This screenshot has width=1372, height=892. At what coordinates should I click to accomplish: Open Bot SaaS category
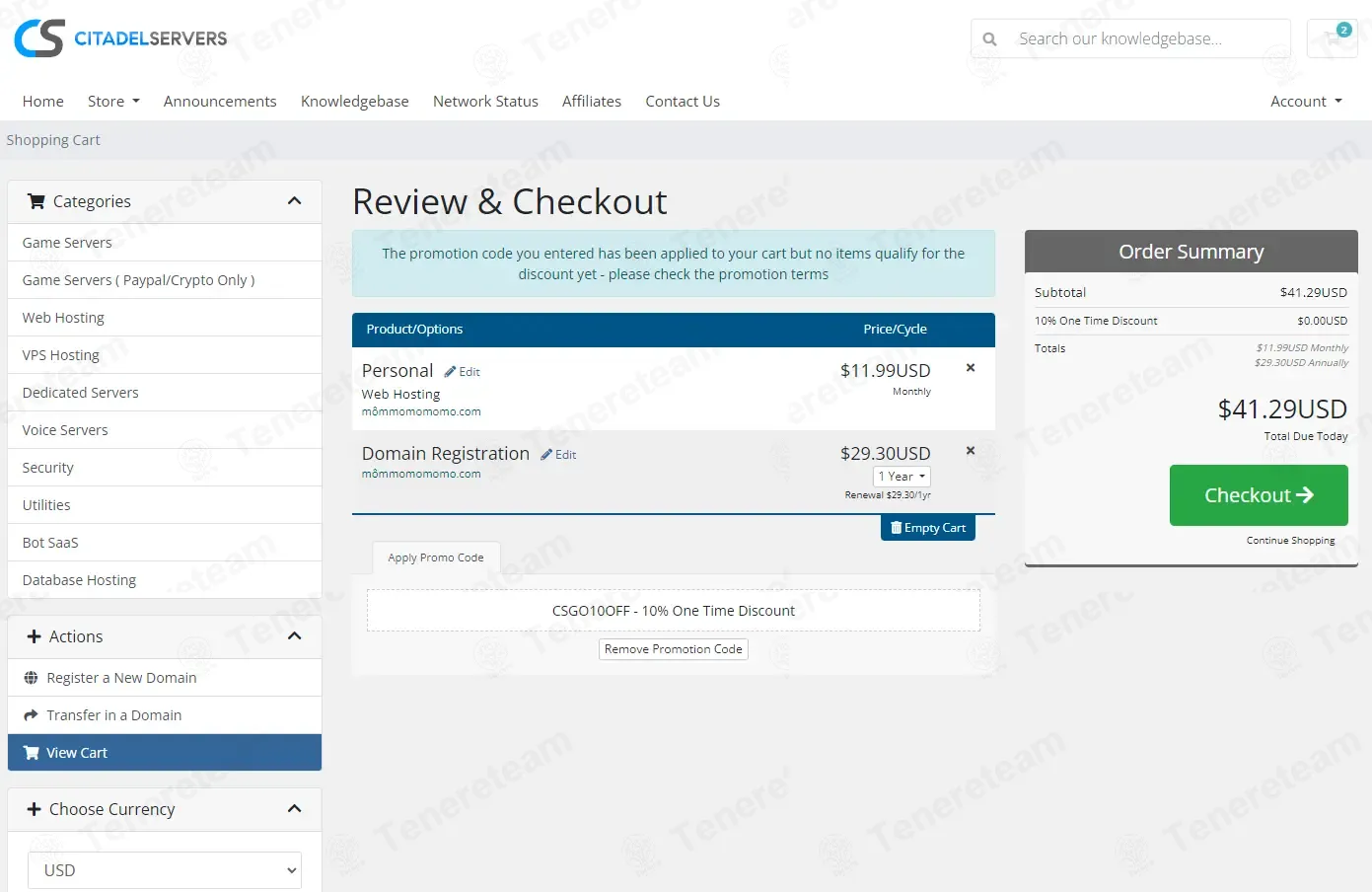[x=165, y=543]
